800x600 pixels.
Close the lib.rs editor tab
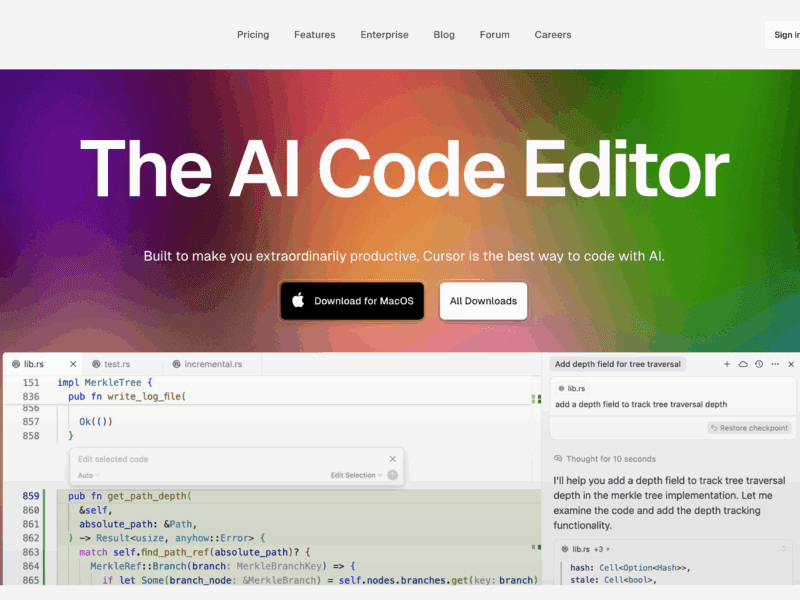[73, 364]
